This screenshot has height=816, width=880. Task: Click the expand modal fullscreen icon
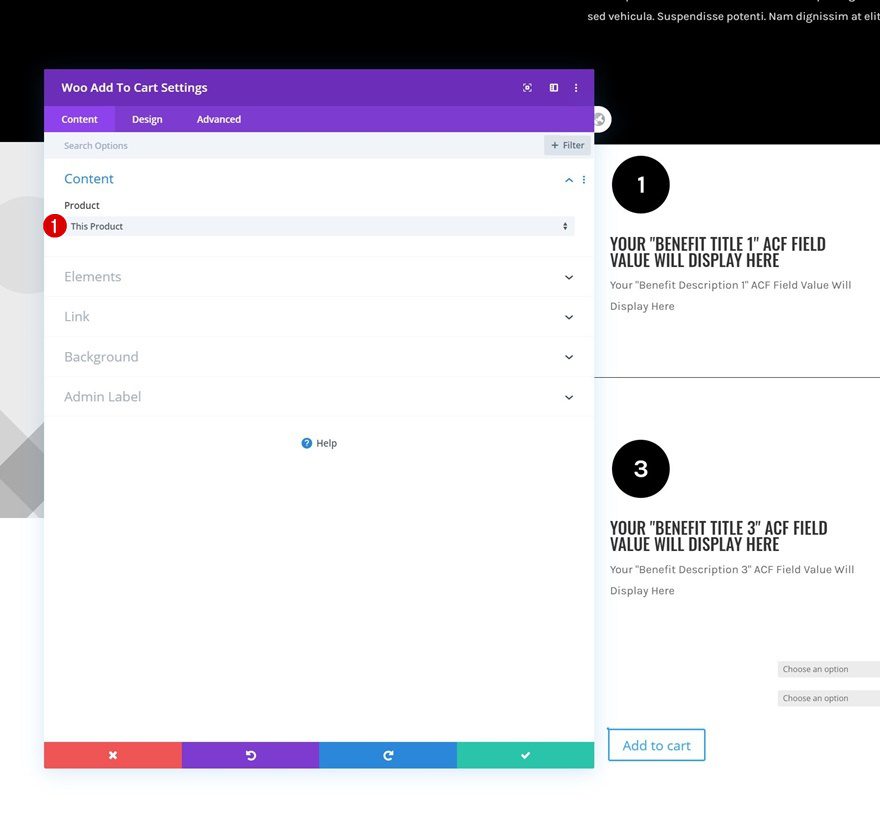527,88
